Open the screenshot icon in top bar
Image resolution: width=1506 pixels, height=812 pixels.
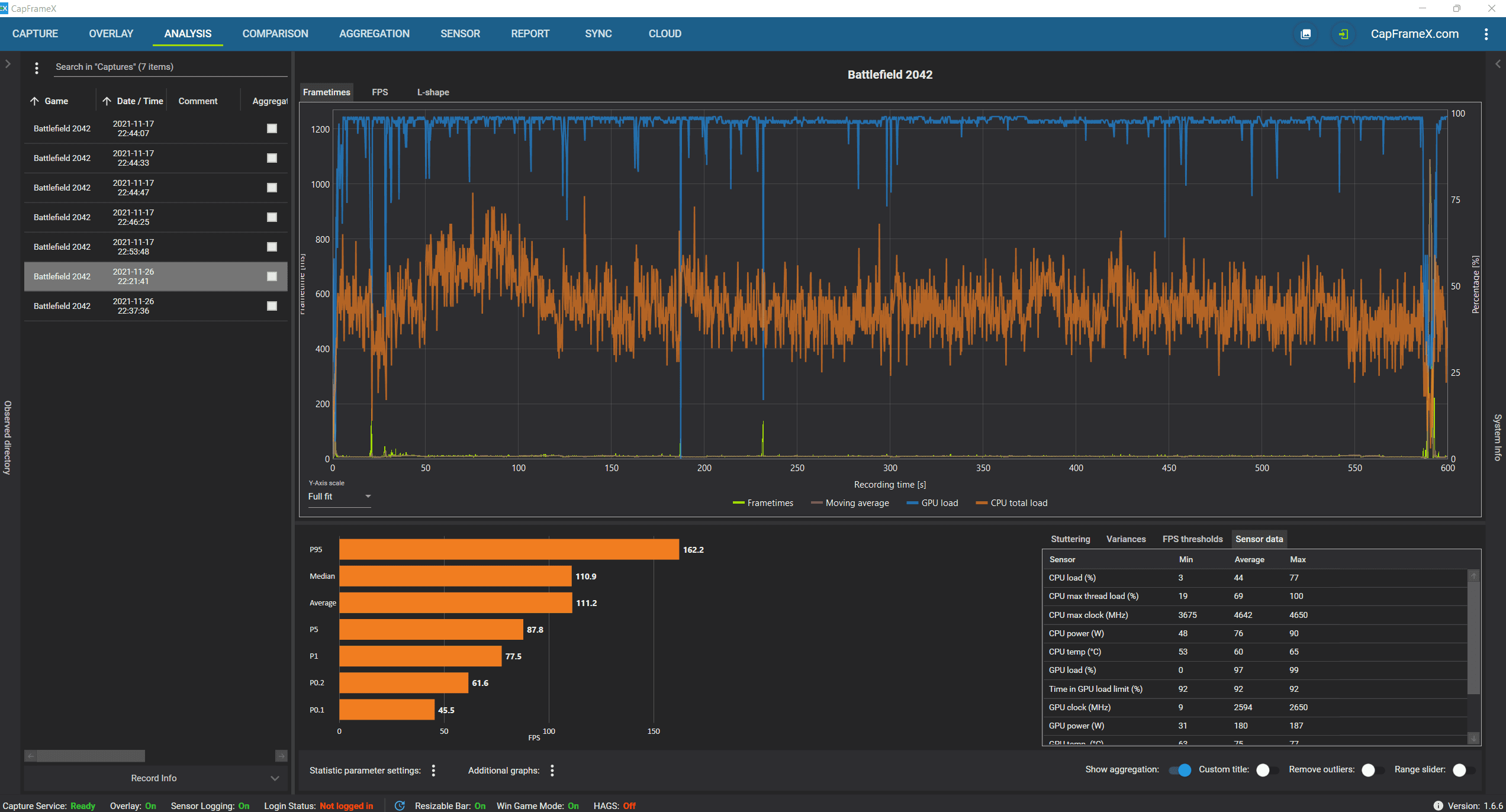click(1305, 34)
